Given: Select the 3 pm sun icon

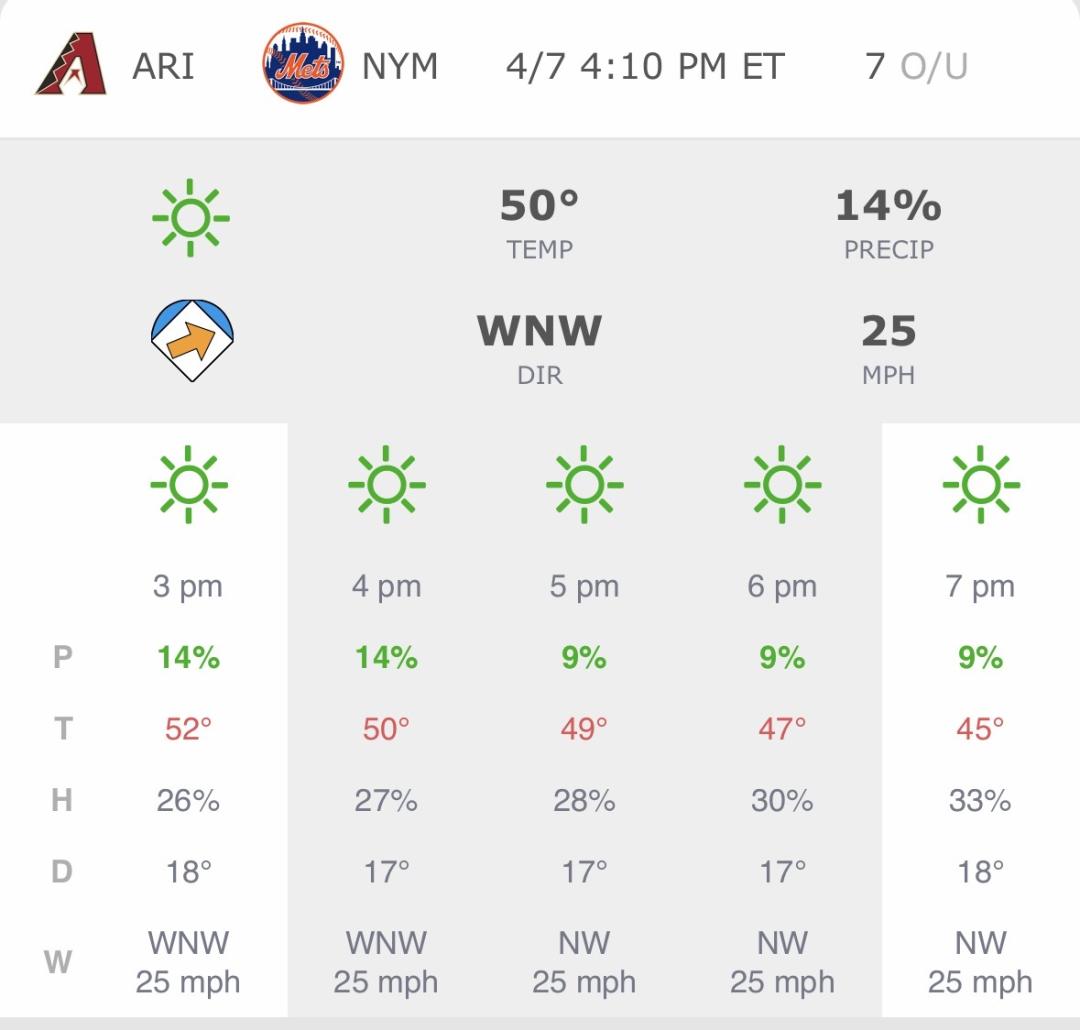Looking at the screenshot, I should pyautogui.click(x=189, y=485).
